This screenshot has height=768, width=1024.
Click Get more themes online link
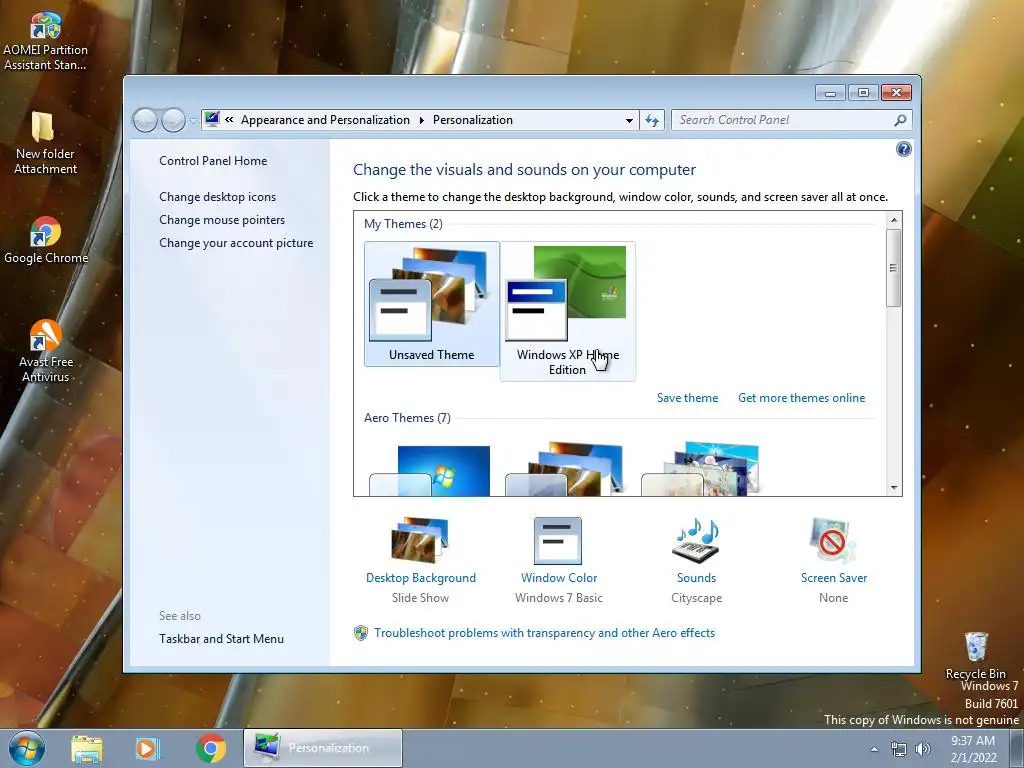(x=801, y=398)
